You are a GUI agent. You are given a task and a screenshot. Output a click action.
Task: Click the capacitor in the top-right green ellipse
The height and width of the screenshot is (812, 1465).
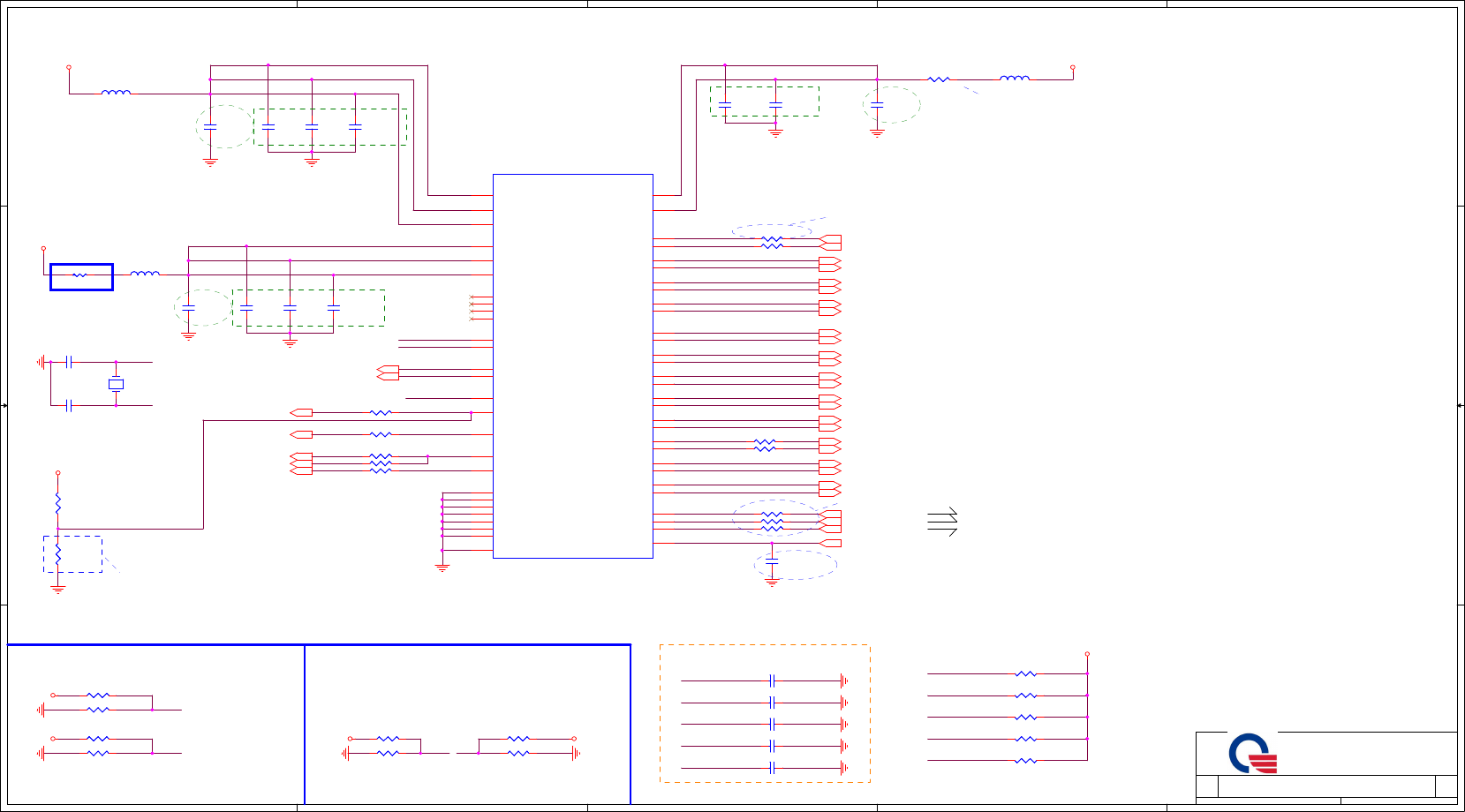pos(877,104)
